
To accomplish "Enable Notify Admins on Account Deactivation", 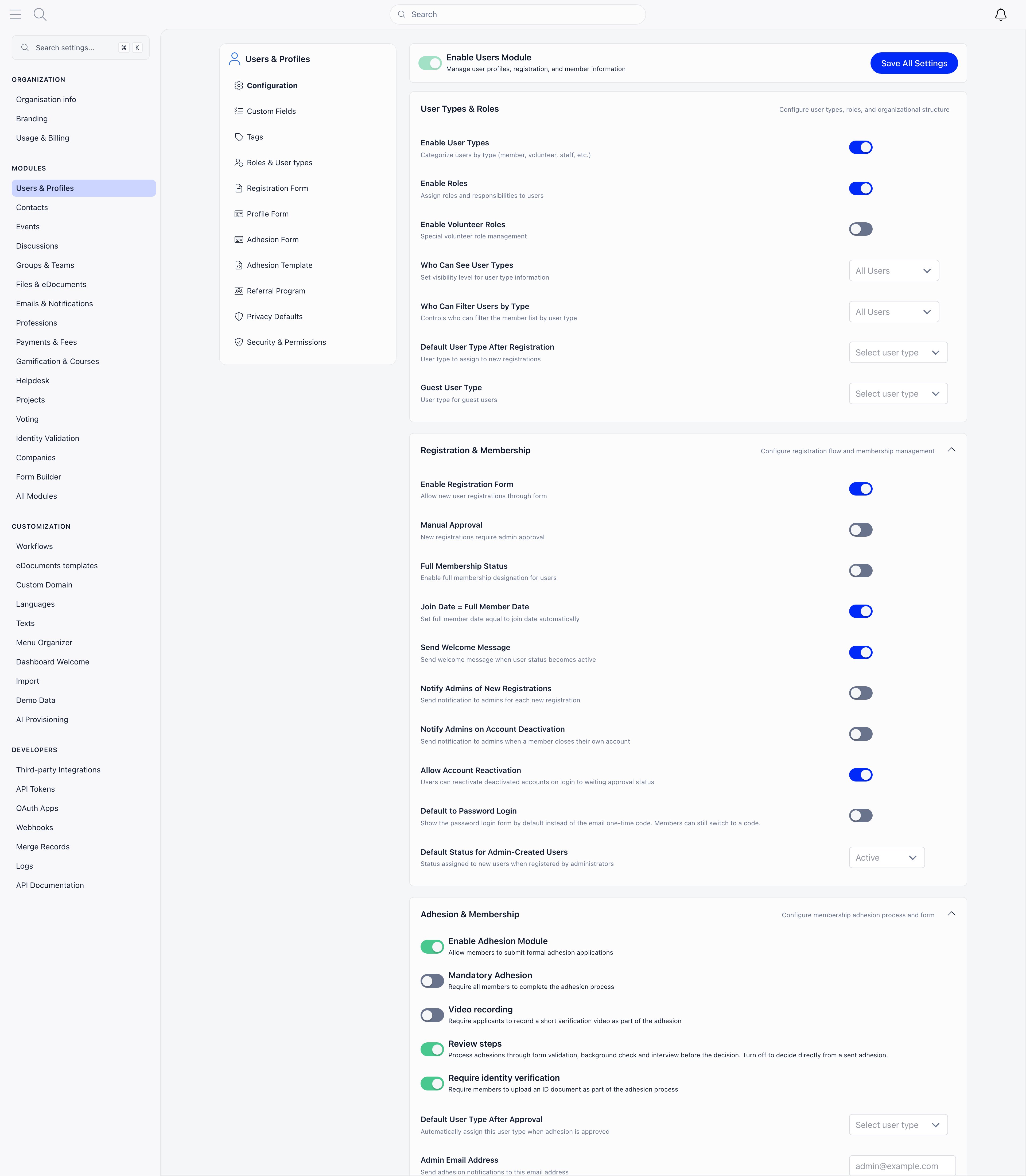I will [861, 734].
